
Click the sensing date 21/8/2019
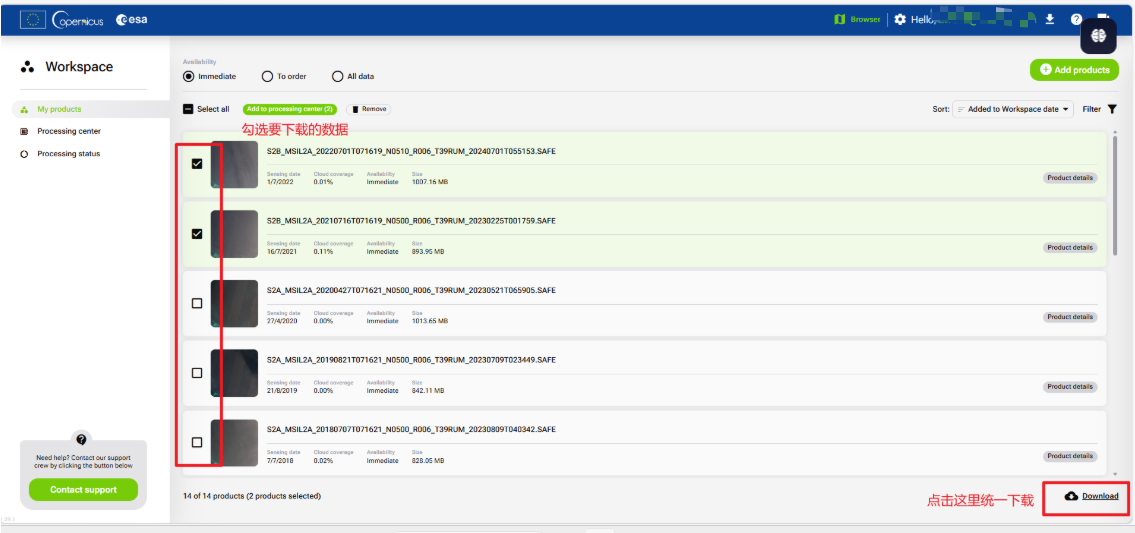[282, 390]
